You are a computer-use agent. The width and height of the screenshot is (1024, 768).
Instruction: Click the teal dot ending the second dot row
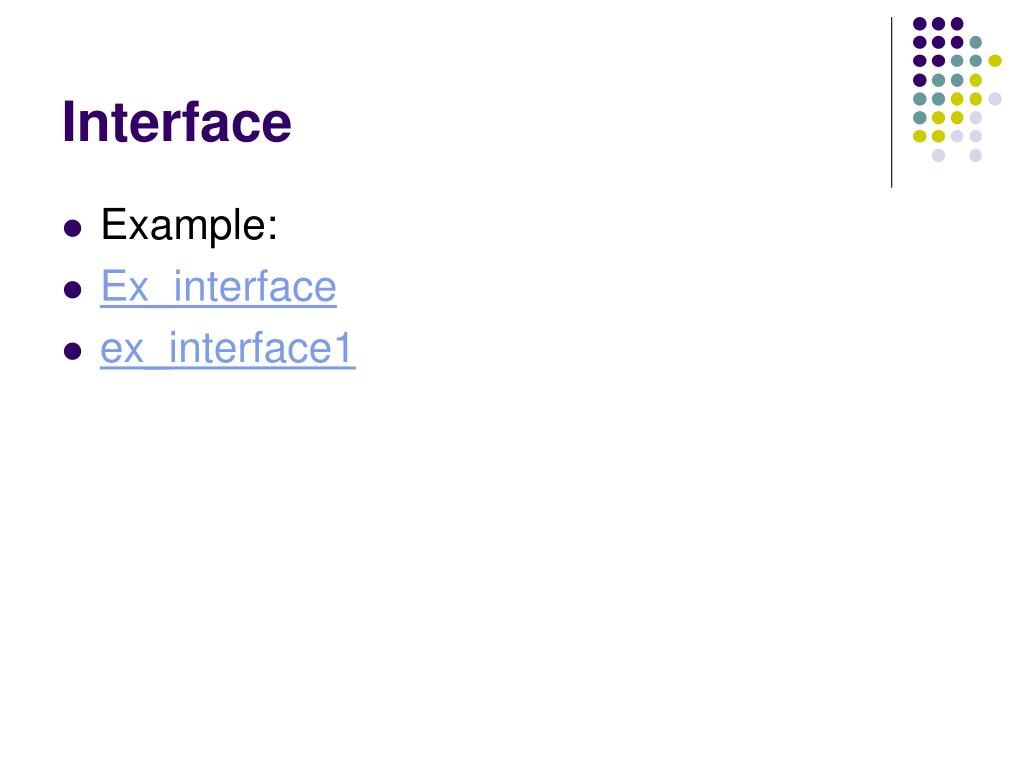976,42
